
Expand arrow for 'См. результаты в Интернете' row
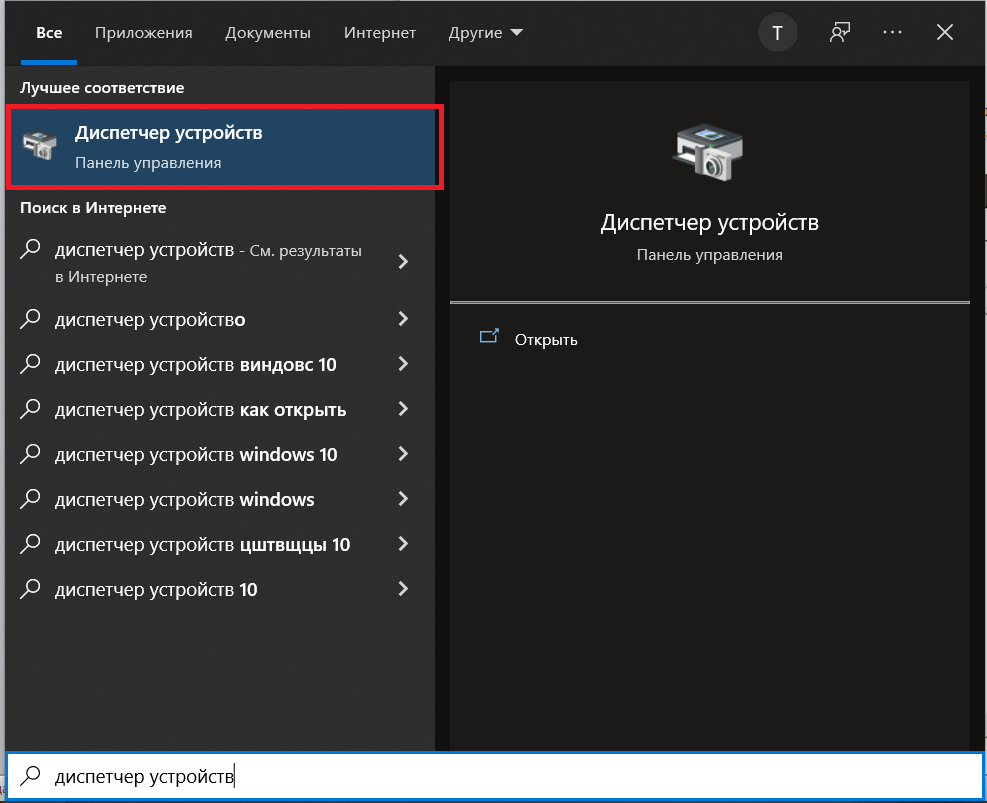click(x=403, y=262)
